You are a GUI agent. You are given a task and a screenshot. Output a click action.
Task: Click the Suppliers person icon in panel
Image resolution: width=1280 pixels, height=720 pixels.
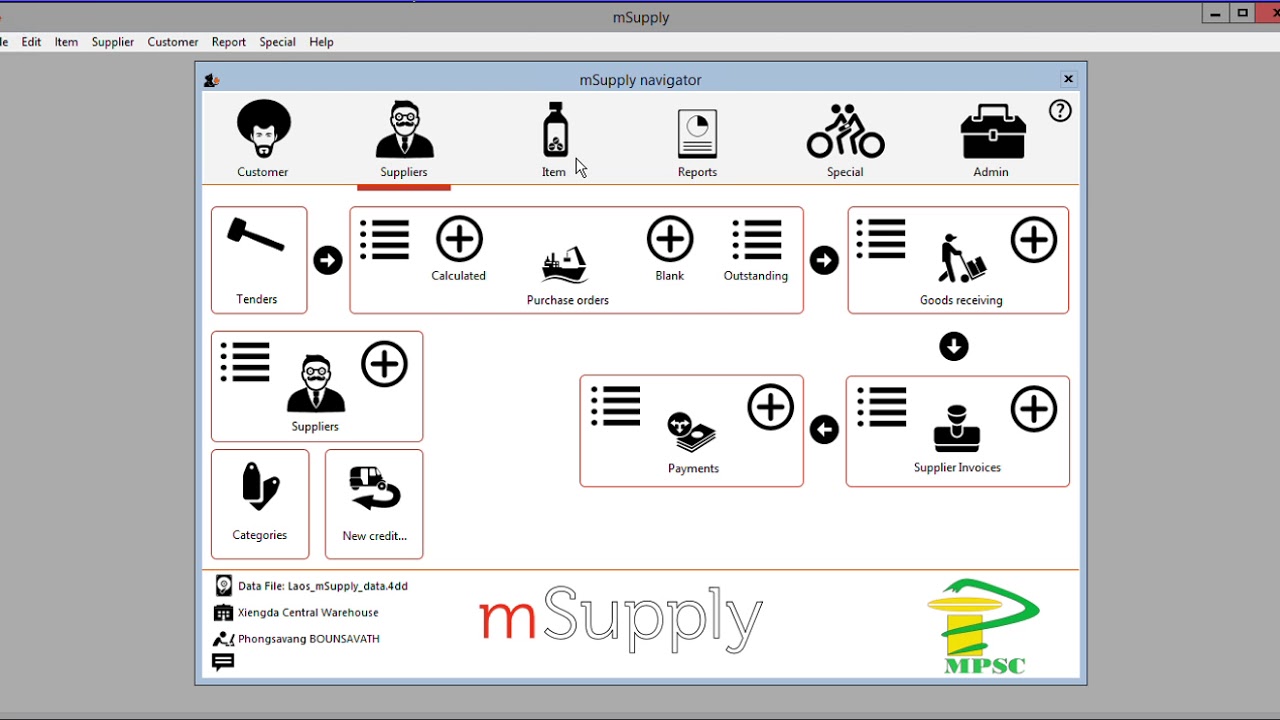tap(316, 384)
